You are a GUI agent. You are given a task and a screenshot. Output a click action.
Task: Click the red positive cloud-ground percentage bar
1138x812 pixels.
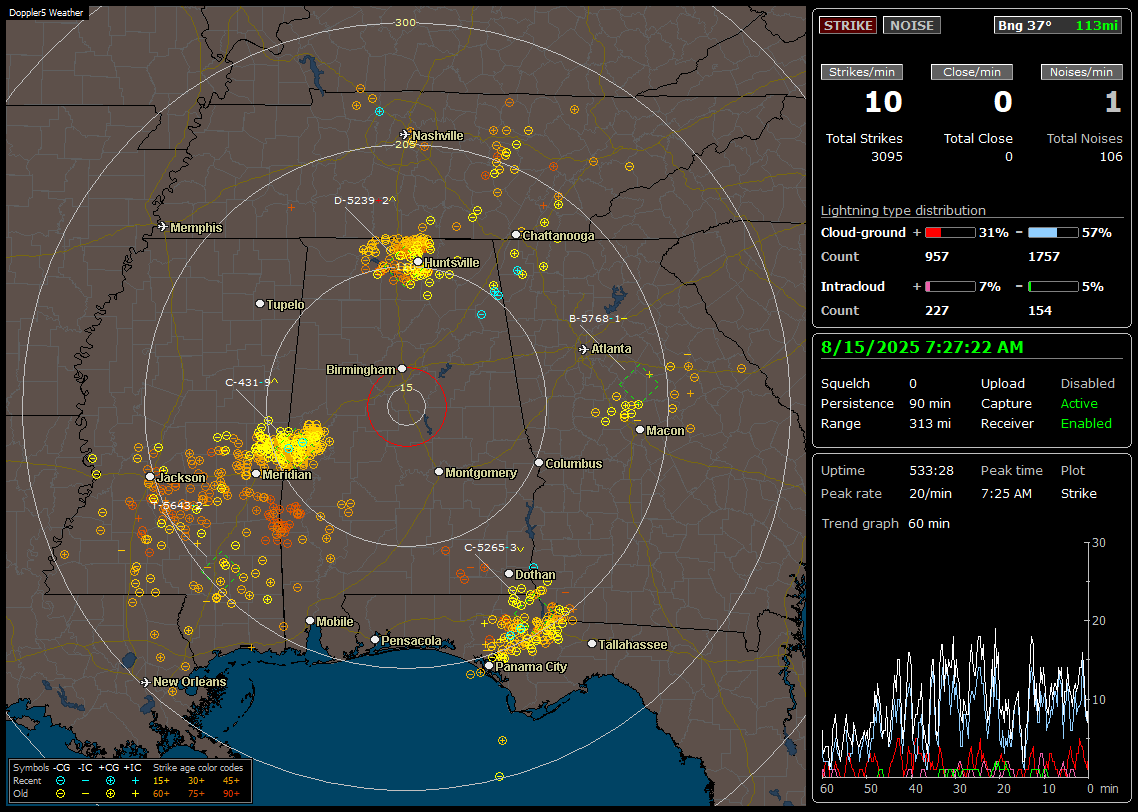point(950,233)
